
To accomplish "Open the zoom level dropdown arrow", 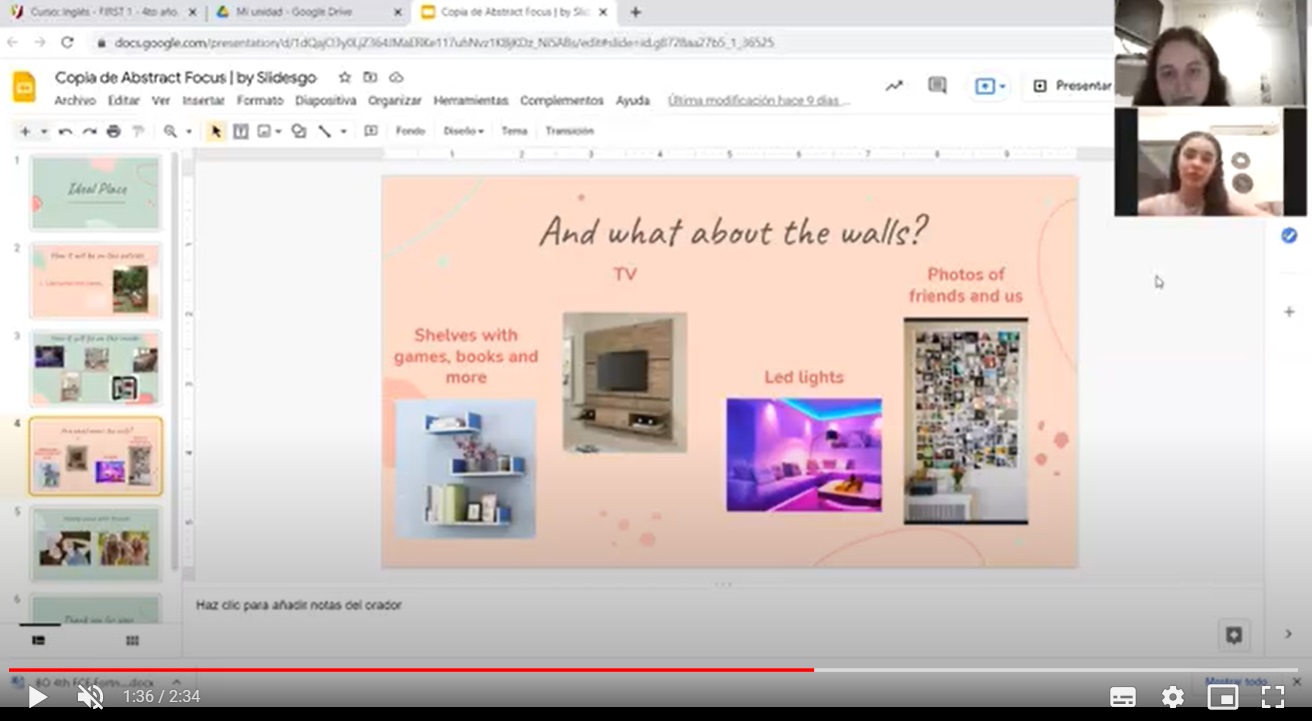I will 188,131.
